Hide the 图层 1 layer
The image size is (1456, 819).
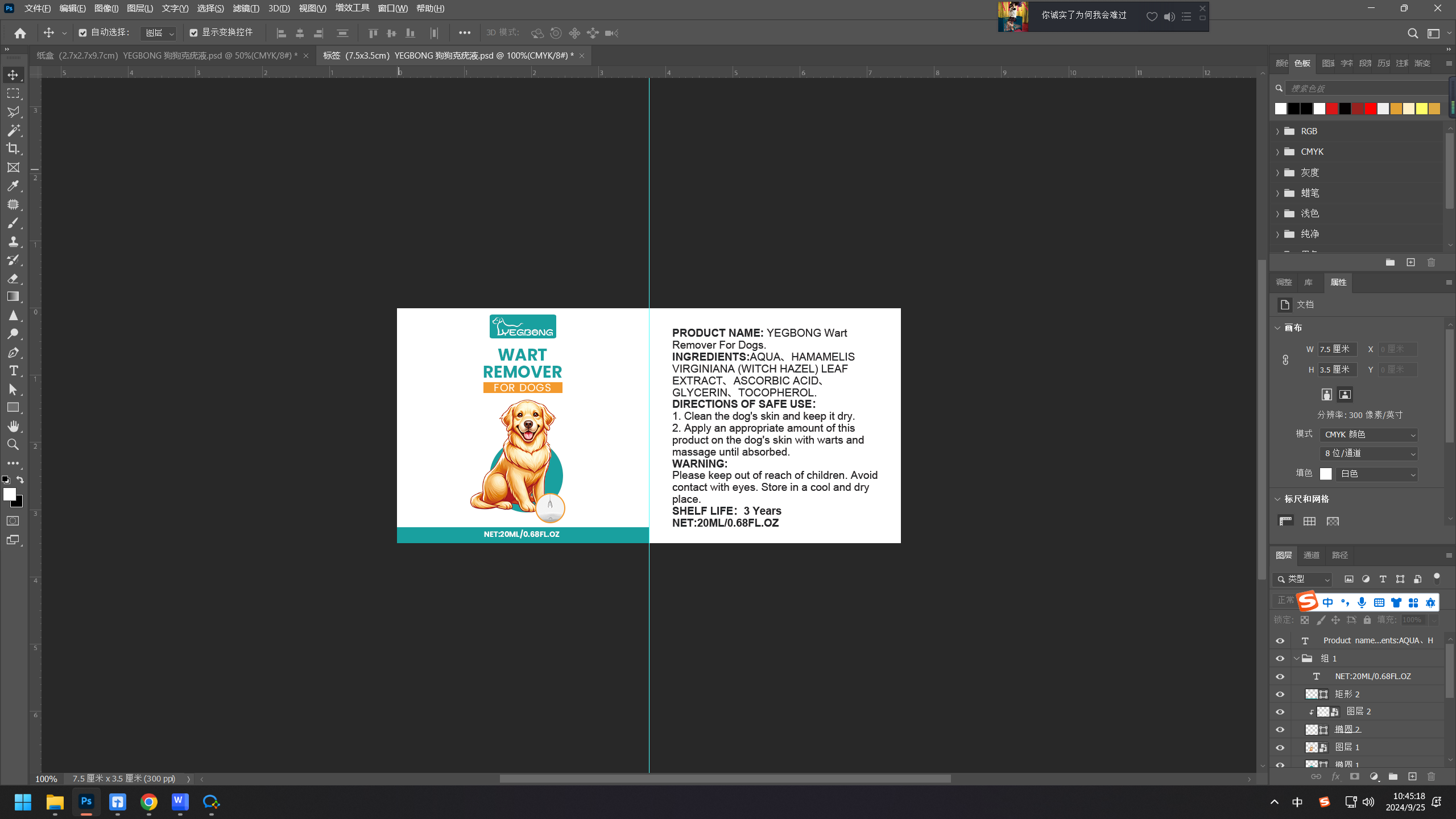(1280, 748)
